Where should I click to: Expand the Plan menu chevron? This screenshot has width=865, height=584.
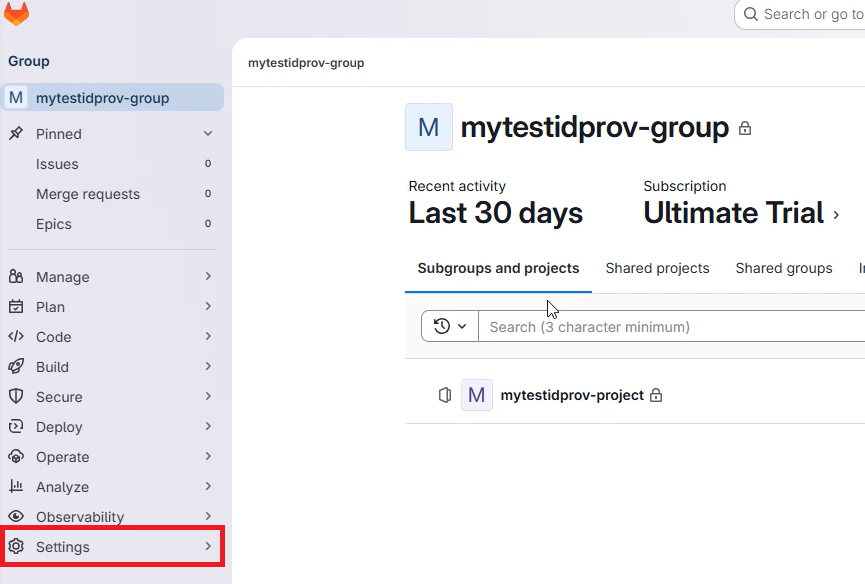[x=208, y=306]
